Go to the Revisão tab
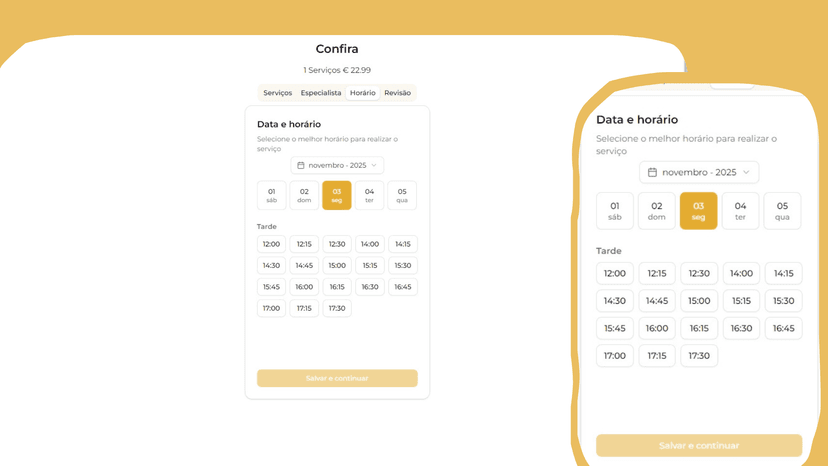The height and width of the screenshot is (466, 828). [397, 93]
